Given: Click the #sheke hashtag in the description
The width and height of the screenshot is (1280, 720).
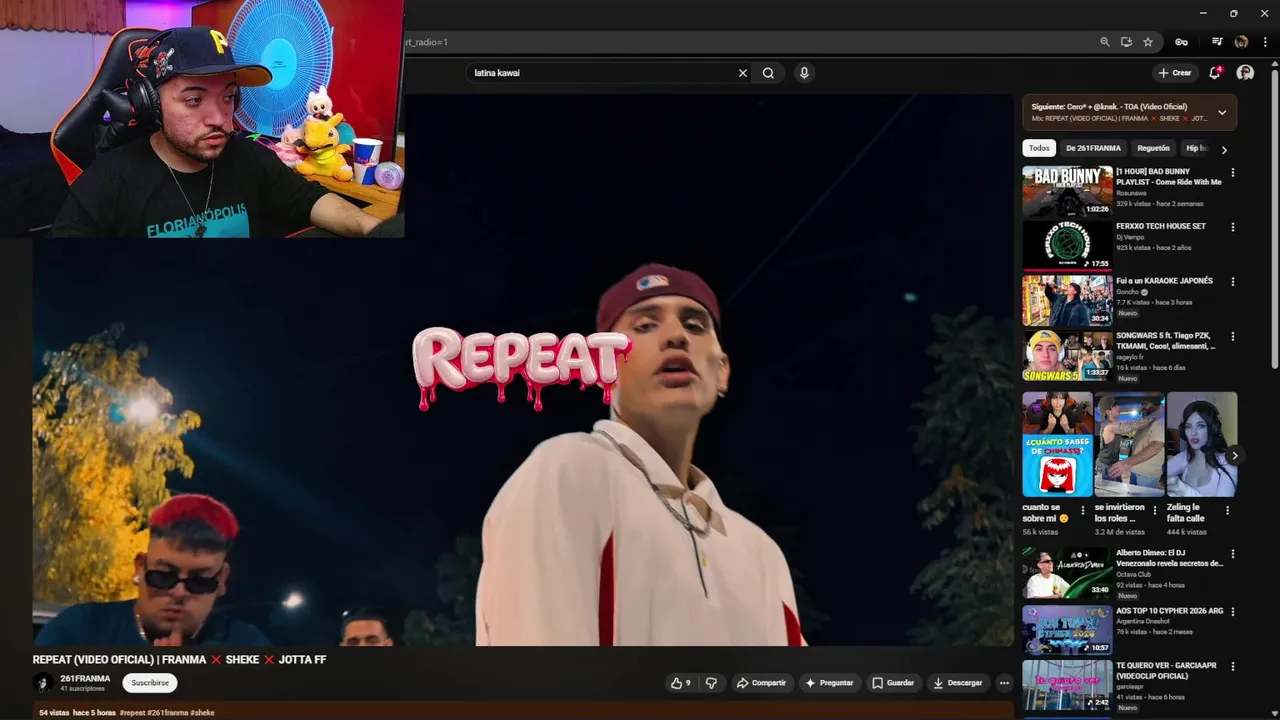Looking at the screenshot, I should (202, 713).
